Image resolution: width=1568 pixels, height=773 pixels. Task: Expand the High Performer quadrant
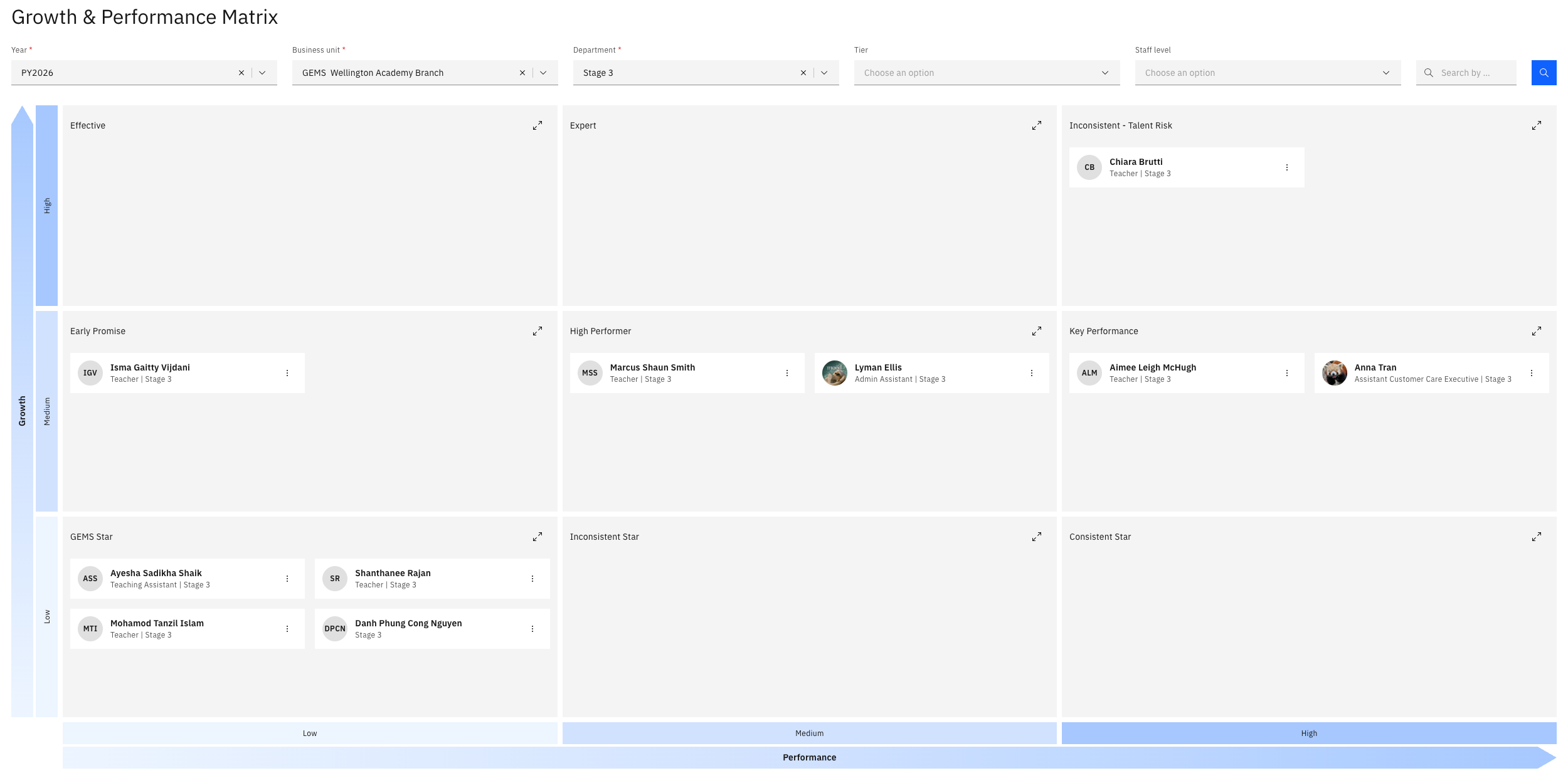tap(1037, 331)
